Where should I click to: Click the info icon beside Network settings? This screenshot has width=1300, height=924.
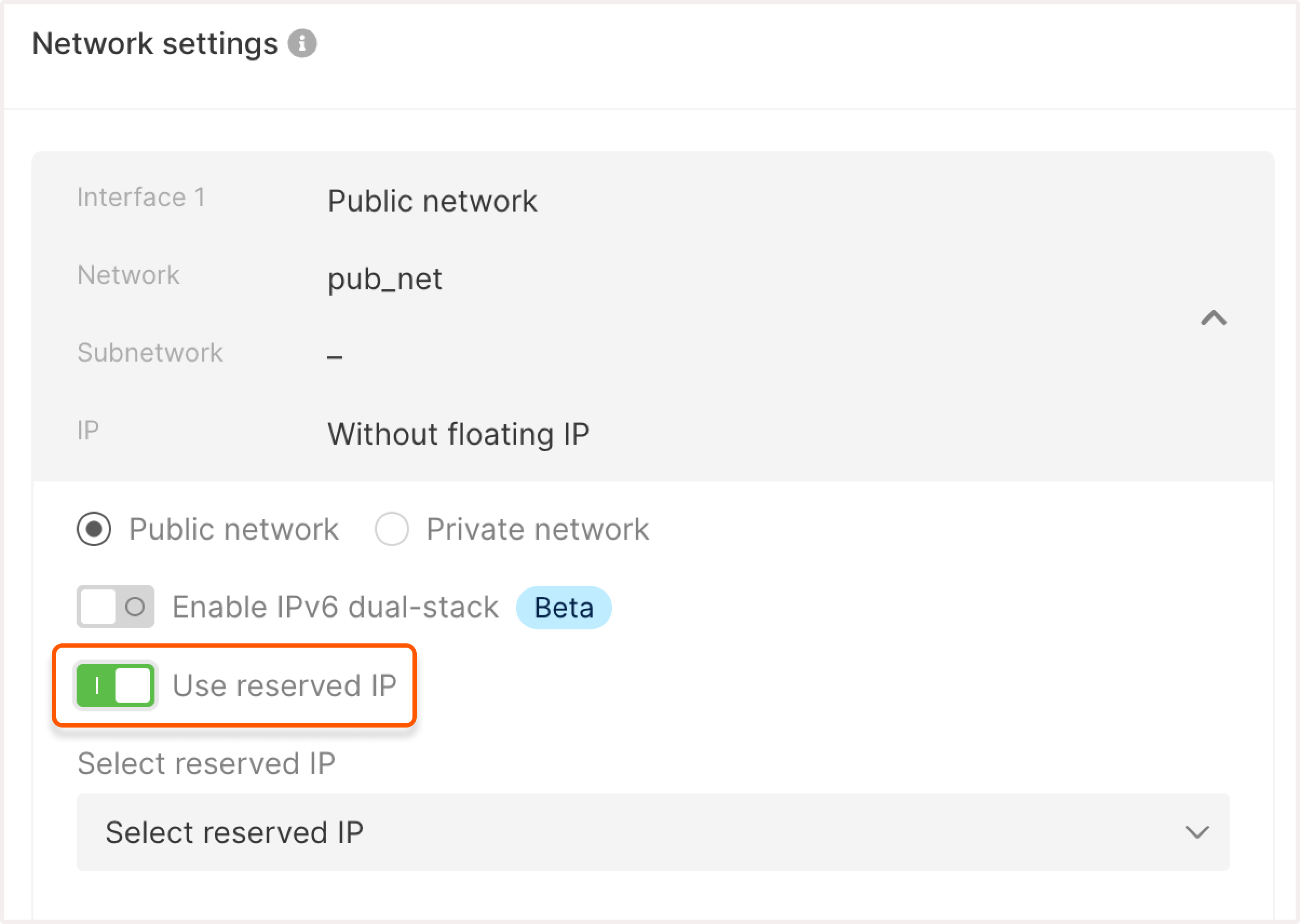[302, 42]
